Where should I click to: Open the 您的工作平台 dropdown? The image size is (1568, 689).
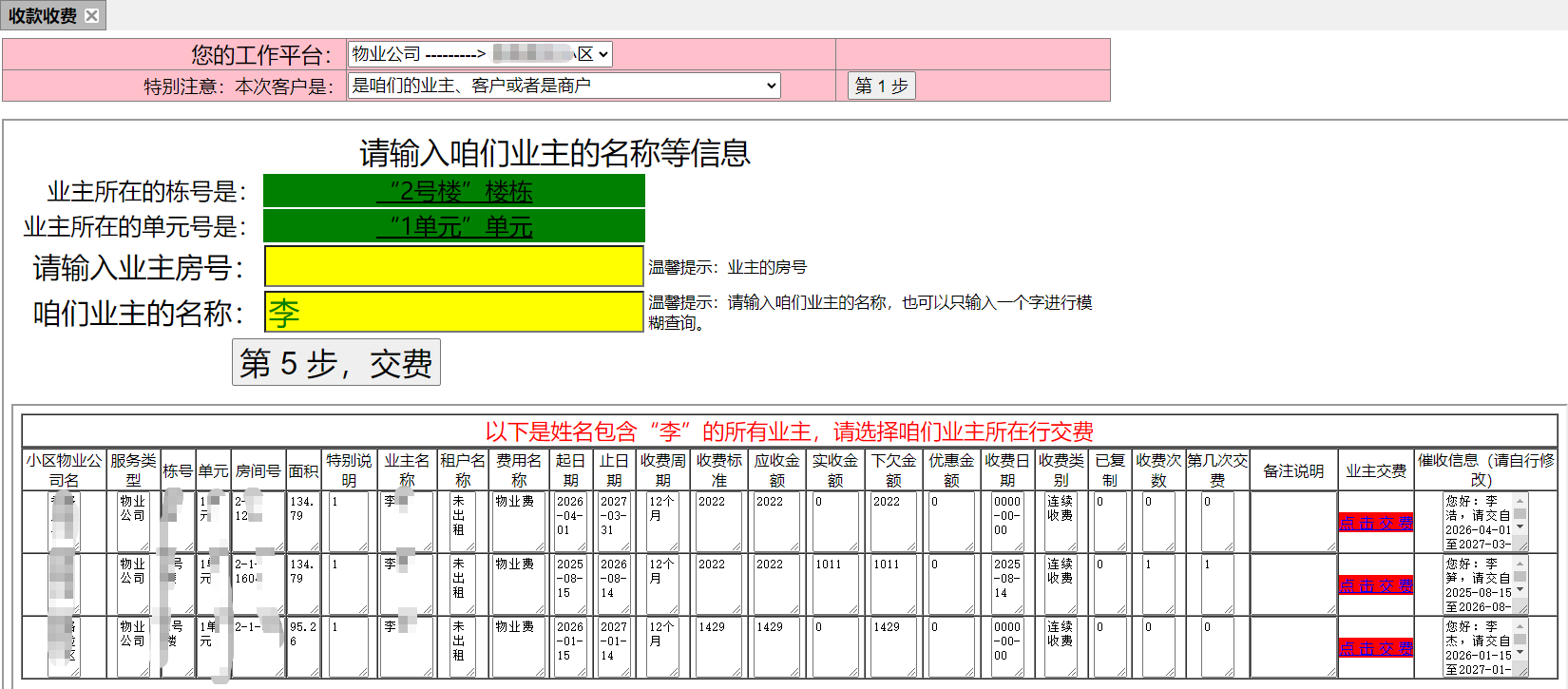click(480, 54)
